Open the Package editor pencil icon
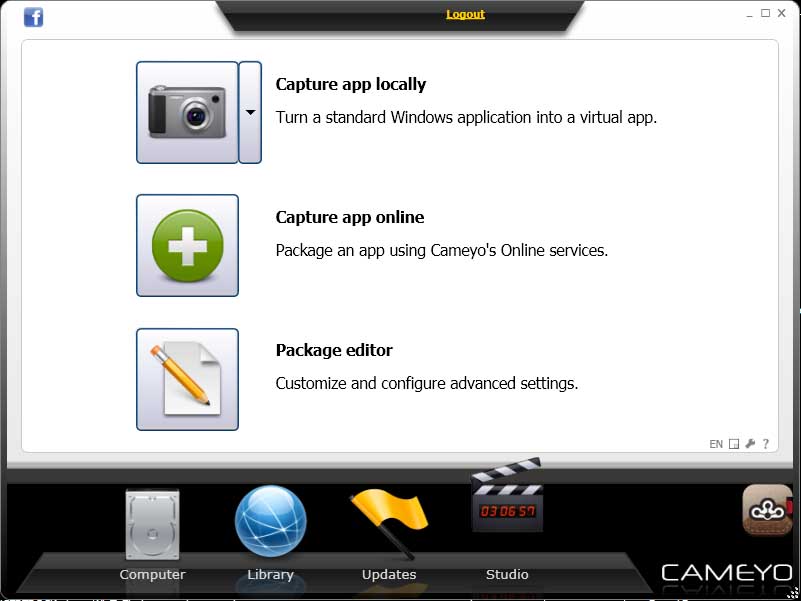The image size is (801, 601). click(187, 379)
